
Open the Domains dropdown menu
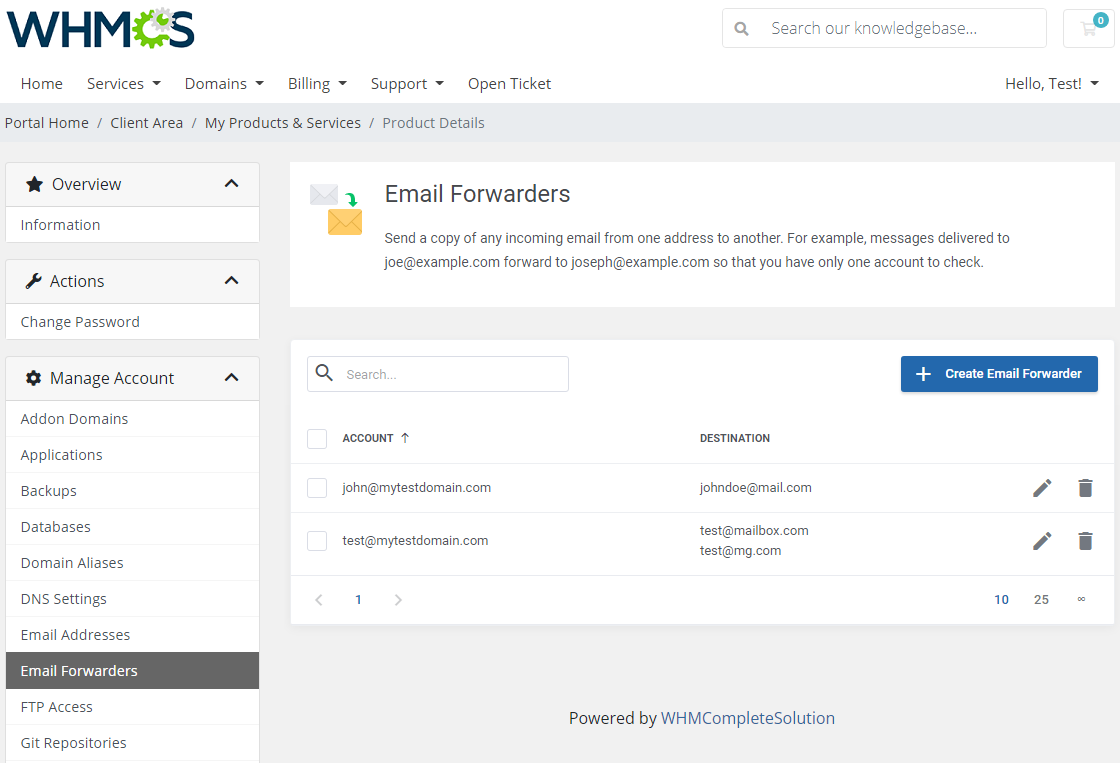click(224, 84)
